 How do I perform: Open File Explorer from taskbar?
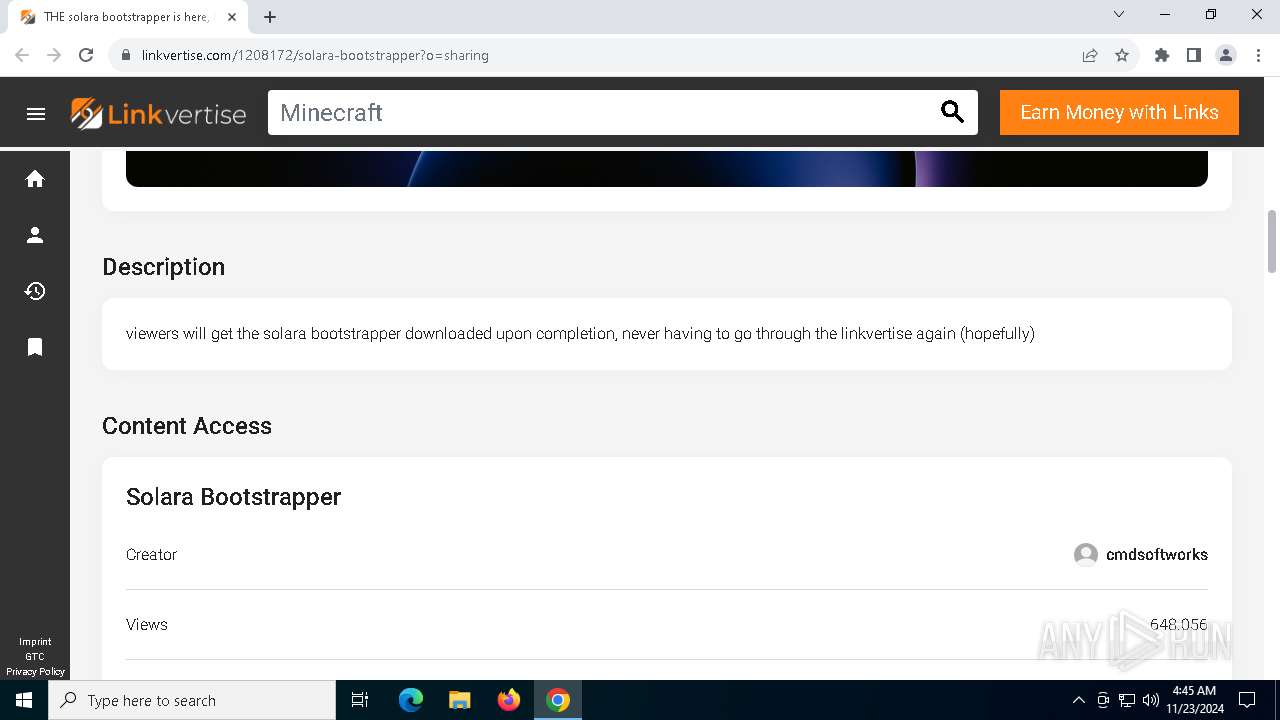coord(460,700)
